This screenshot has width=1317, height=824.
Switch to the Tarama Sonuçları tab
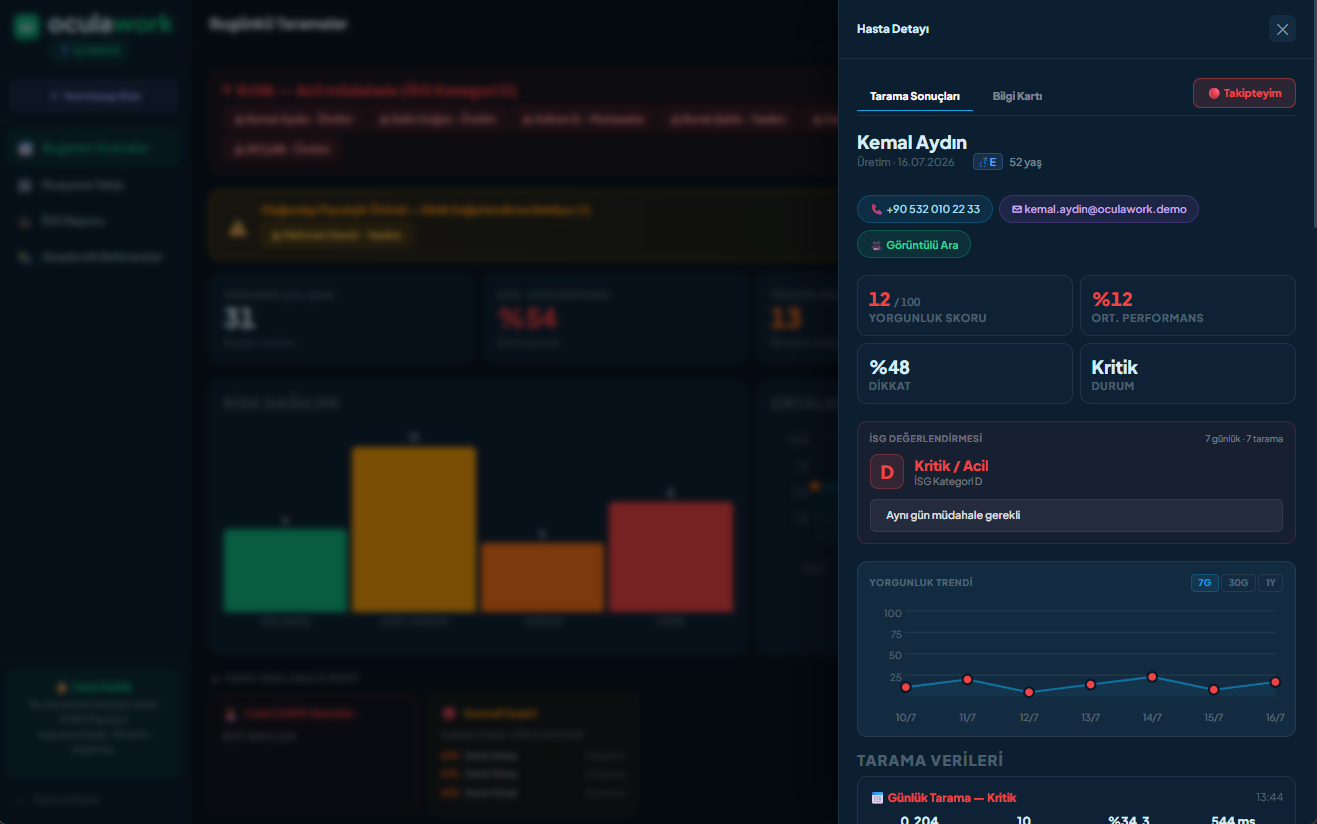coord(915,96)
